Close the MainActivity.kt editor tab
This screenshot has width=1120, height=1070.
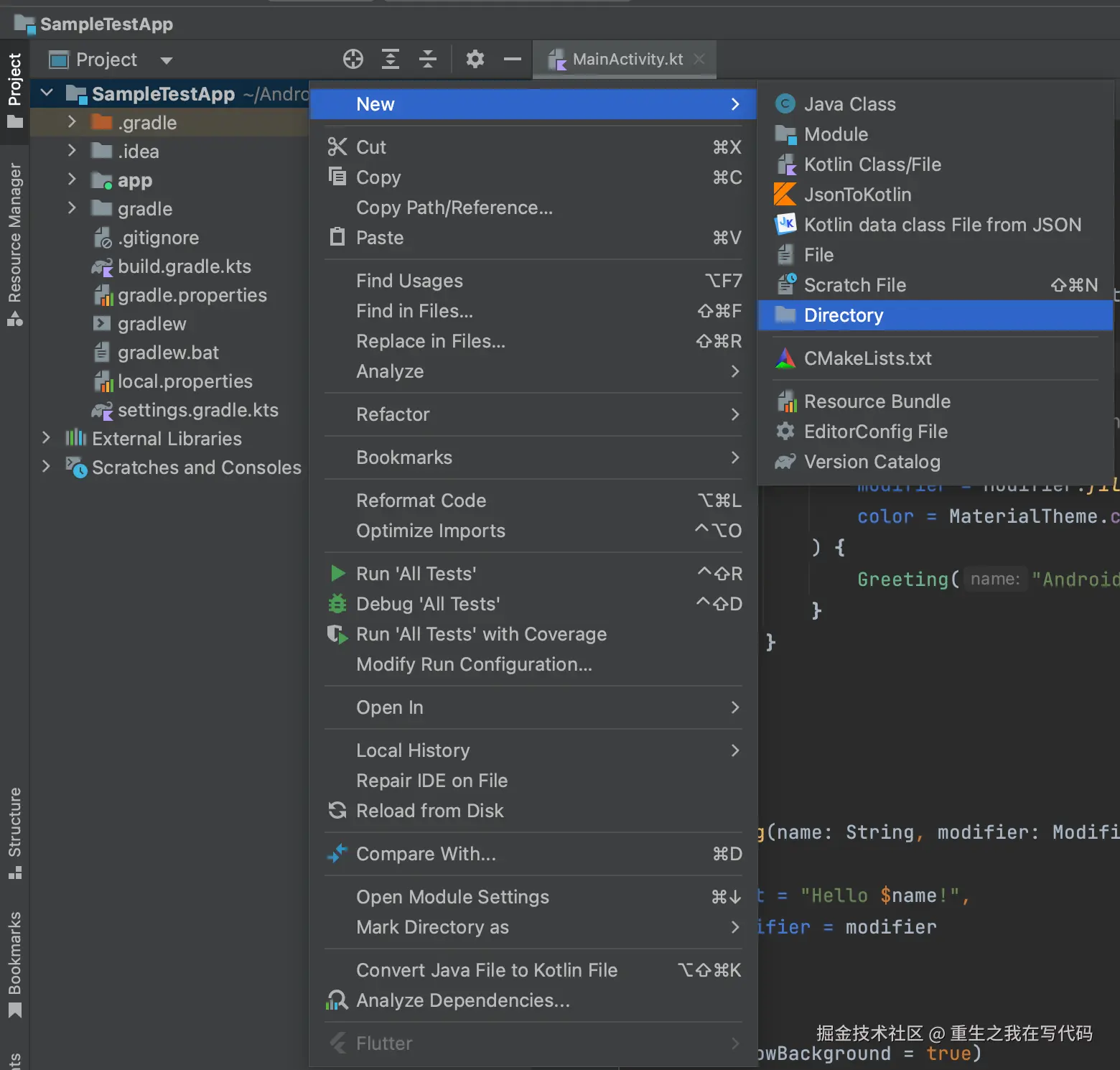pyautogui.click(x=699, y=59)
